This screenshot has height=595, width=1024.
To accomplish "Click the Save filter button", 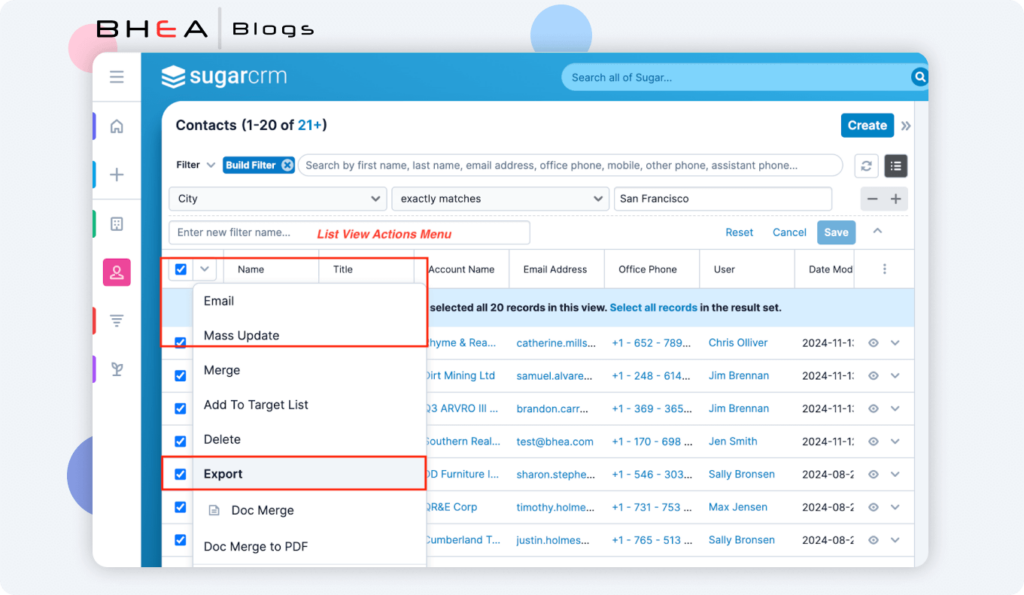I will 836,233.
